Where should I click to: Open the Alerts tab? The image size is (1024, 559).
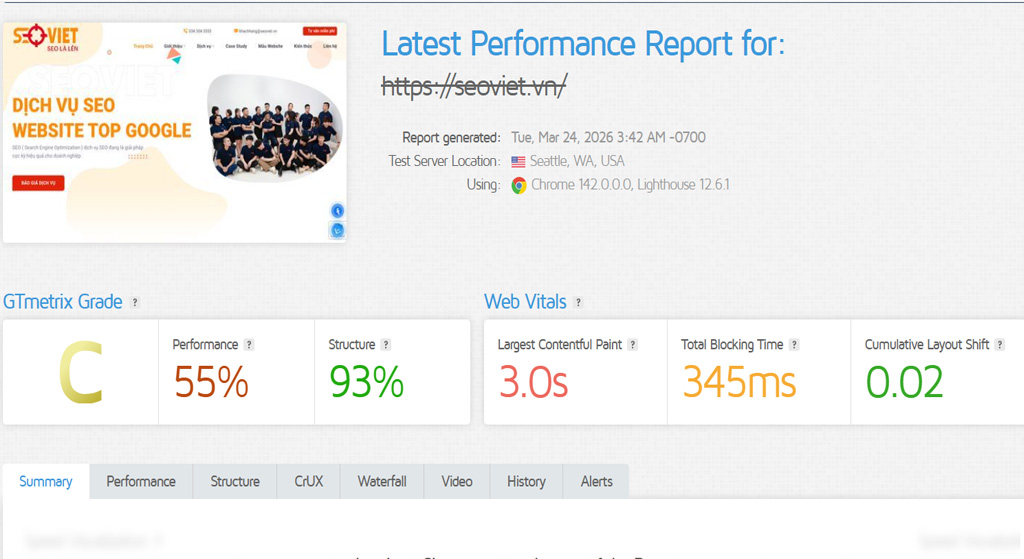pyautogui.click(x=597, y=481)
